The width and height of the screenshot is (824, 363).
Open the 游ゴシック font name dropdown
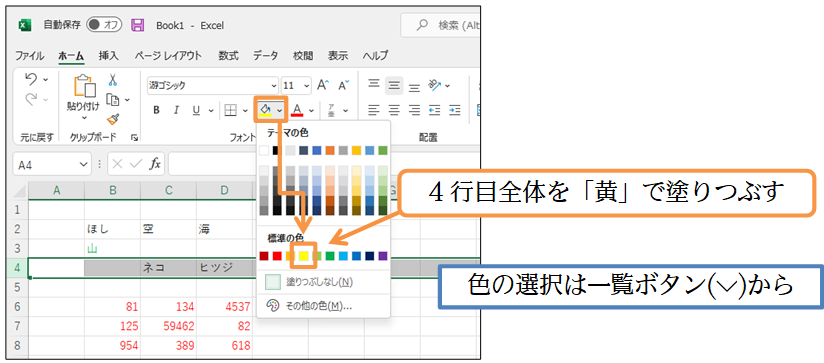[x=212, y=85]
